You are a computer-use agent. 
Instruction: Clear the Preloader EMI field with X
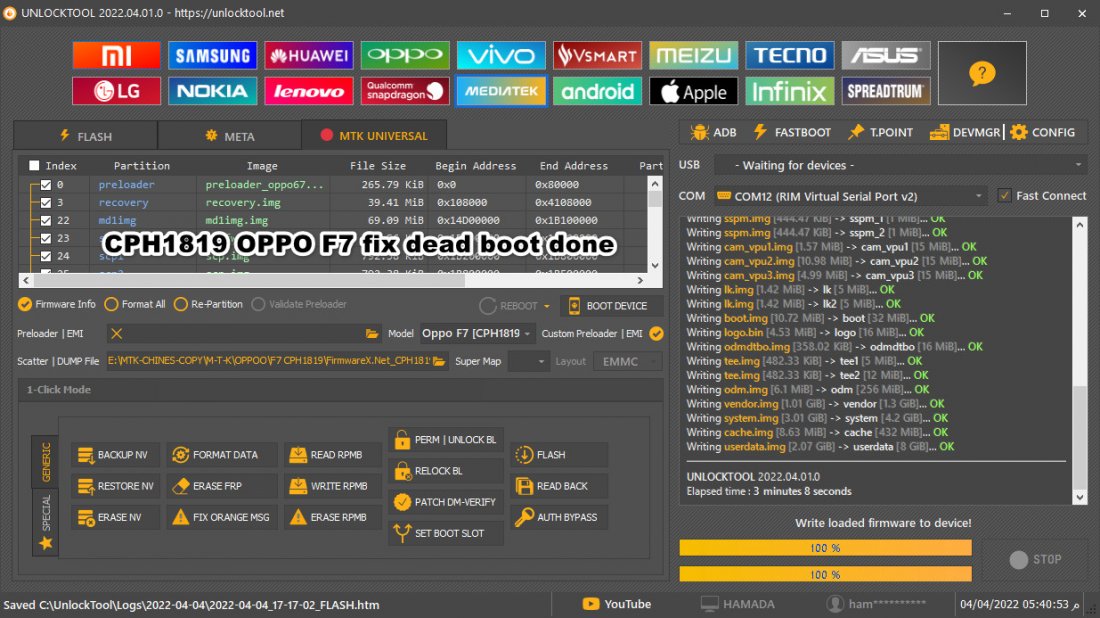pos(116,334)
